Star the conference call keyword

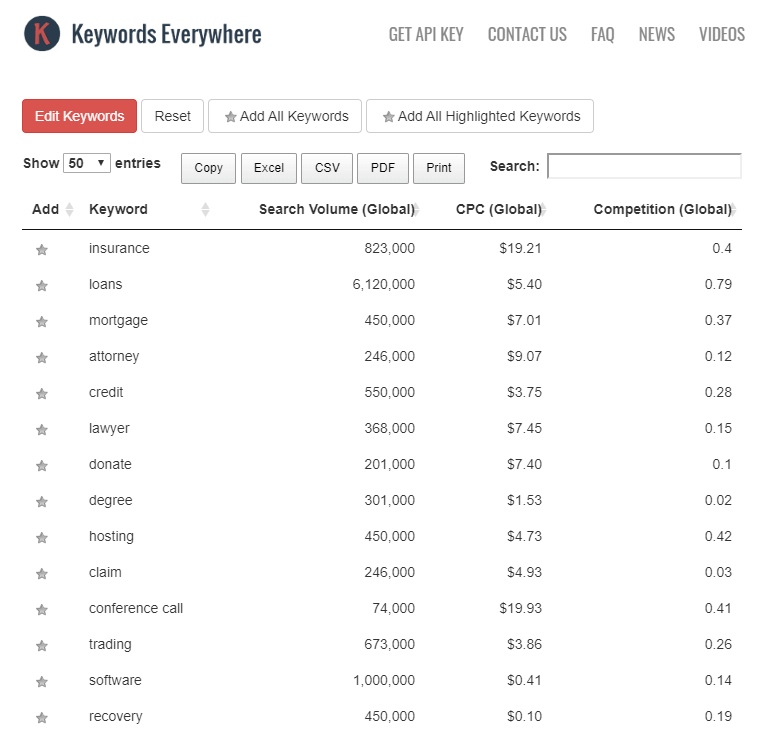point(42,610)
